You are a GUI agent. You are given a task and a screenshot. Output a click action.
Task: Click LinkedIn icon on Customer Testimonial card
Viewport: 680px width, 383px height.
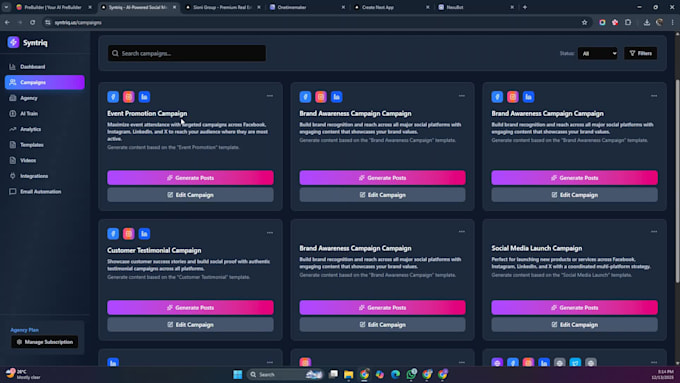click(x=144, y=234)
